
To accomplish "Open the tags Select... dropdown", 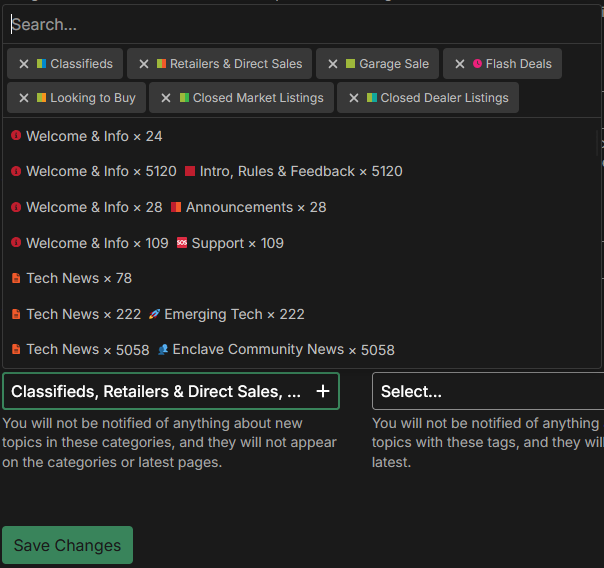I will [487, 391].
